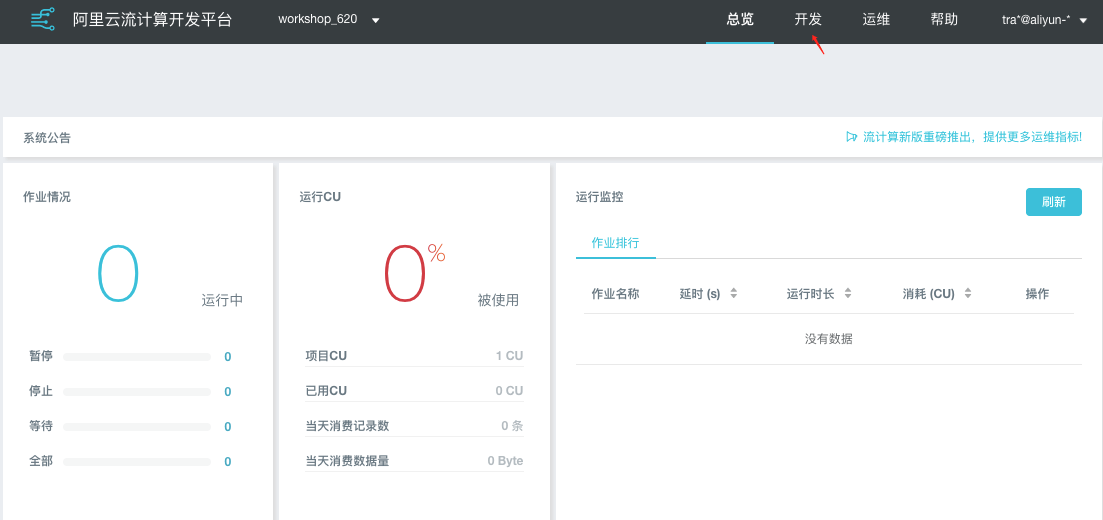Click the 系统公告 heading
Image resolution: width=1103 pixels, height=520 pixels.
coord(47,137)
